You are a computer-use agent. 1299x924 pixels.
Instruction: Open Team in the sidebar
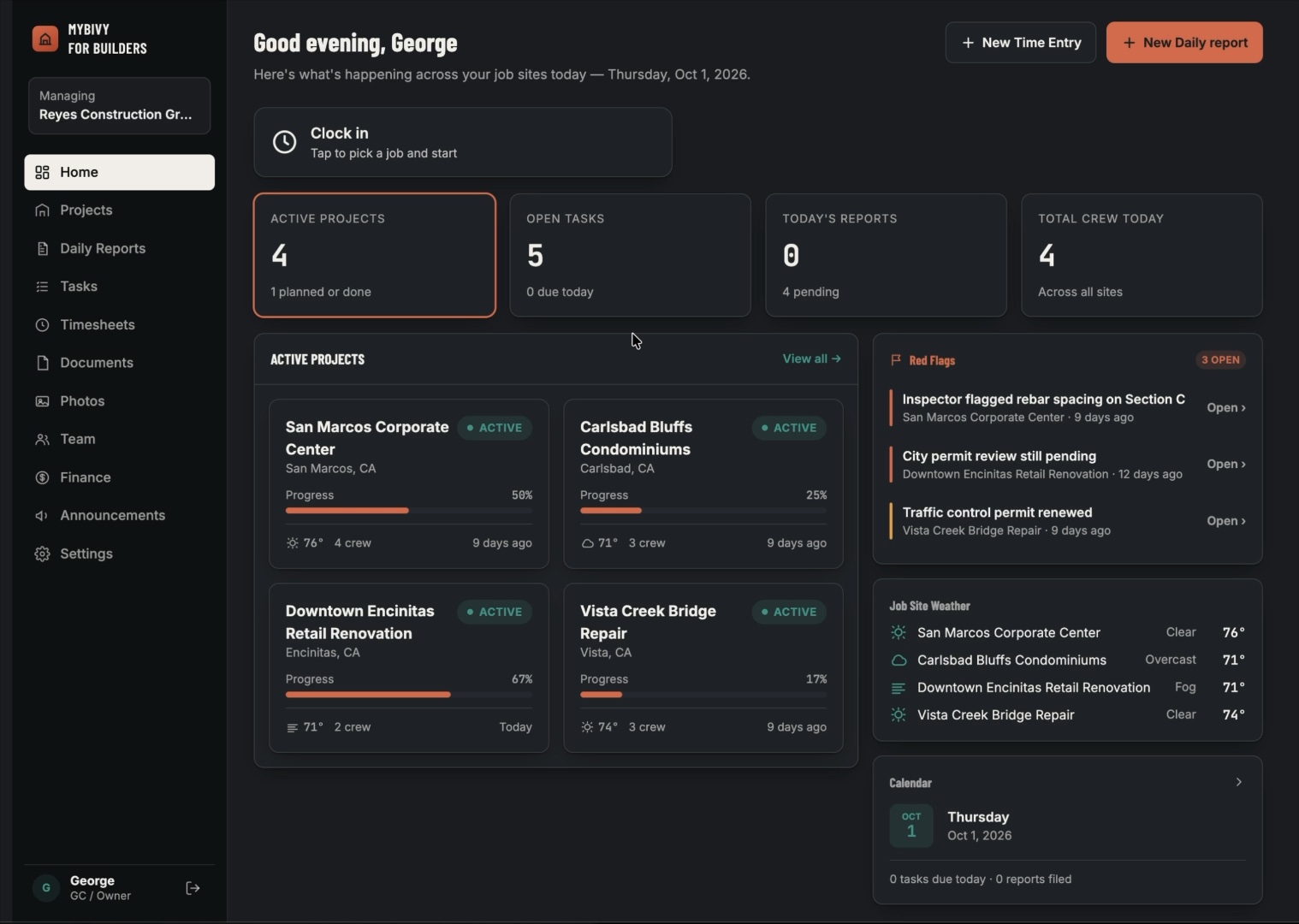point(119,439)
